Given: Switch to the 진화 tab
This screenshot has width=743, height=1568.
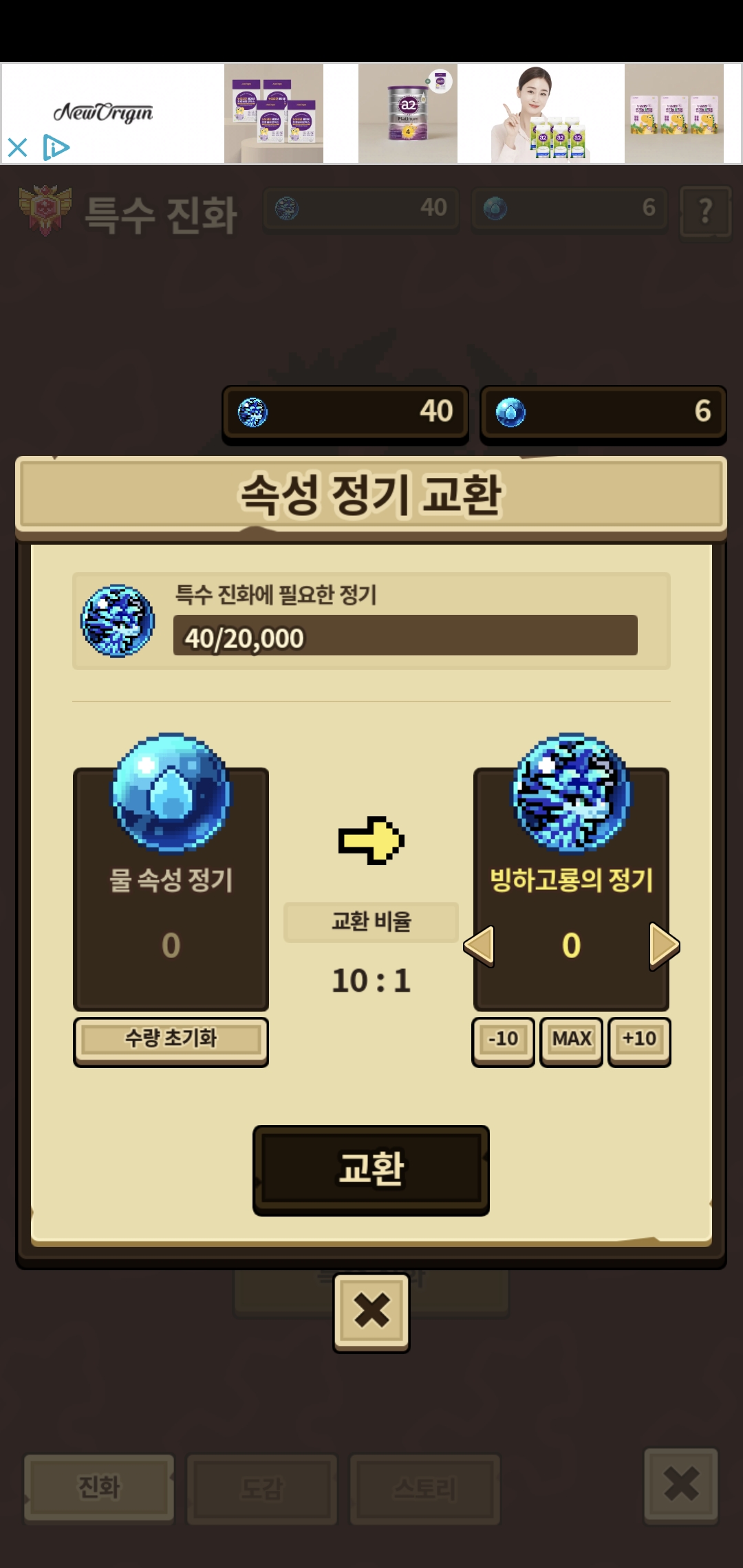Looking at the screenshot, I should (99, 1488).
